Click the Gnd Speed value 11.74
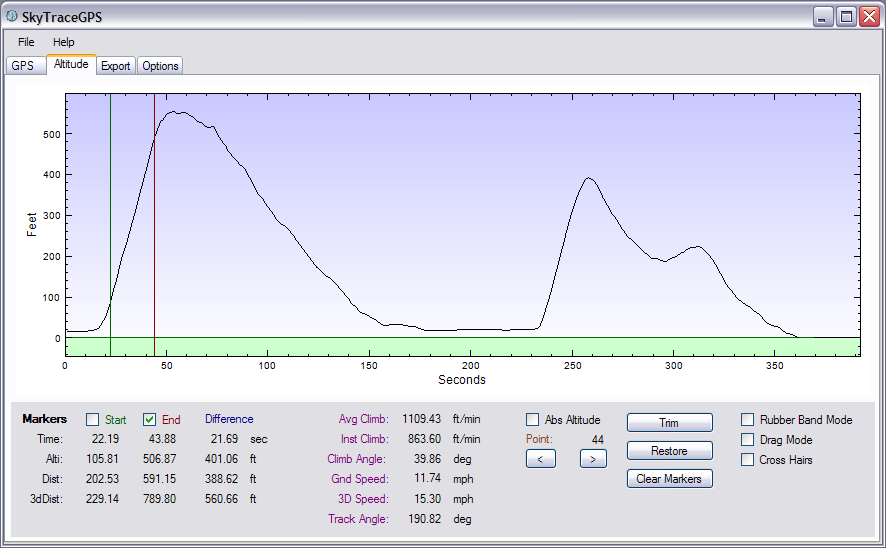 click(x=427, y=479)
